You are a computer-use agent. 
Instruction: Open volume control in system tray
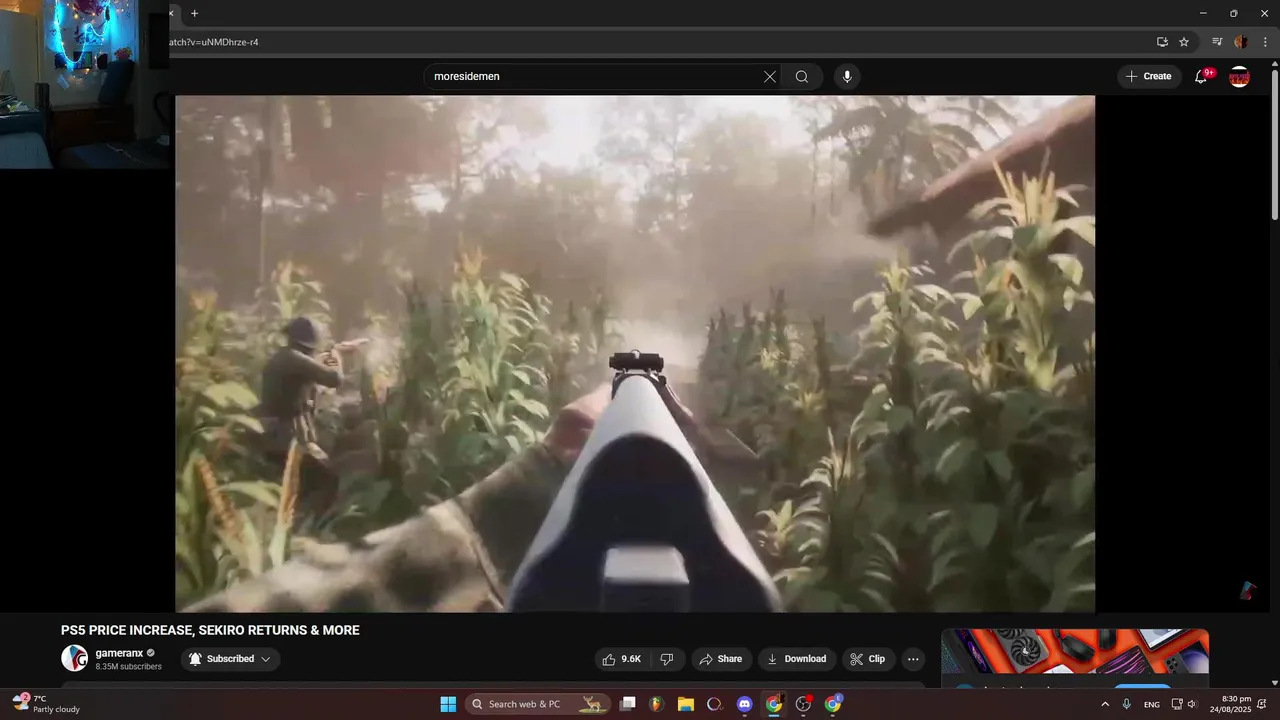[1192, 704]
